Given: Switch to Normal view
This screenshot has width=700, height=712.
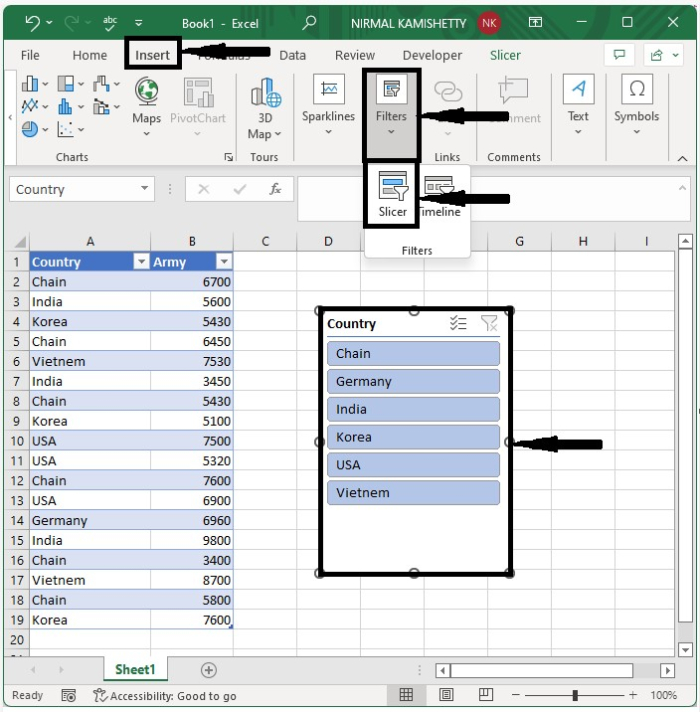Looking at the screenshot, I should coord(406,695).
